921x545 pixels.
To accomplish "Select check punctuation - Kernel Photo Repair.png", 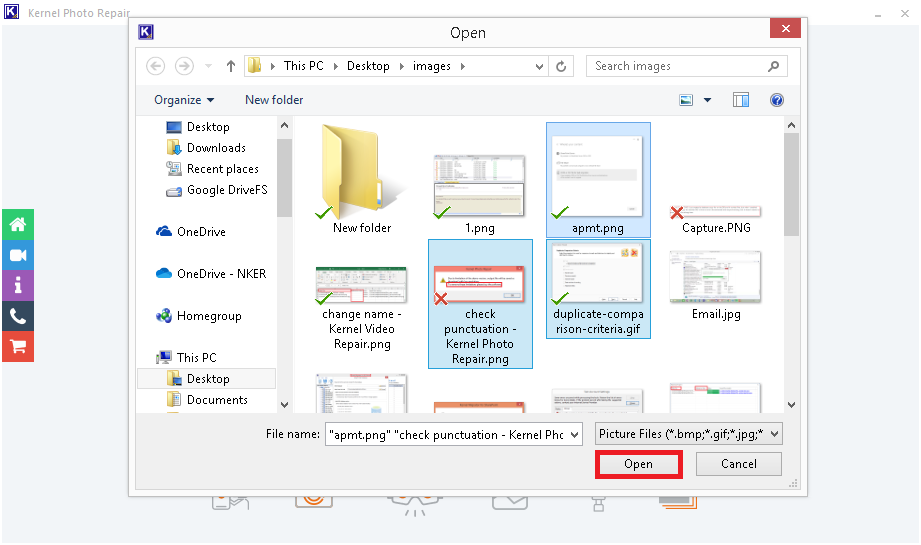I will (480, 304).
